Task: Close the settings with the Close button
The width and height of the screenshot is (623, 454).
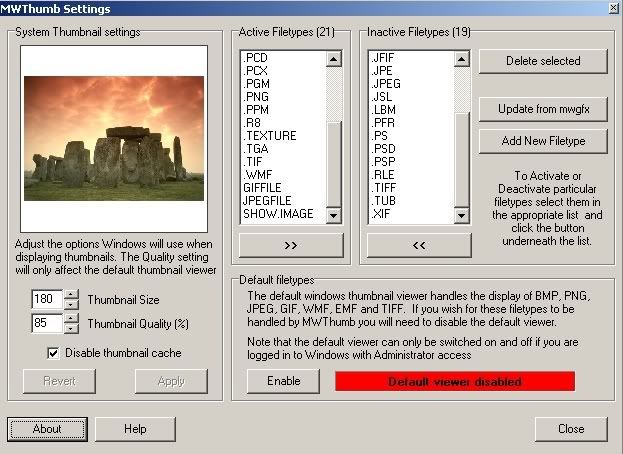Action: [571, 429]
